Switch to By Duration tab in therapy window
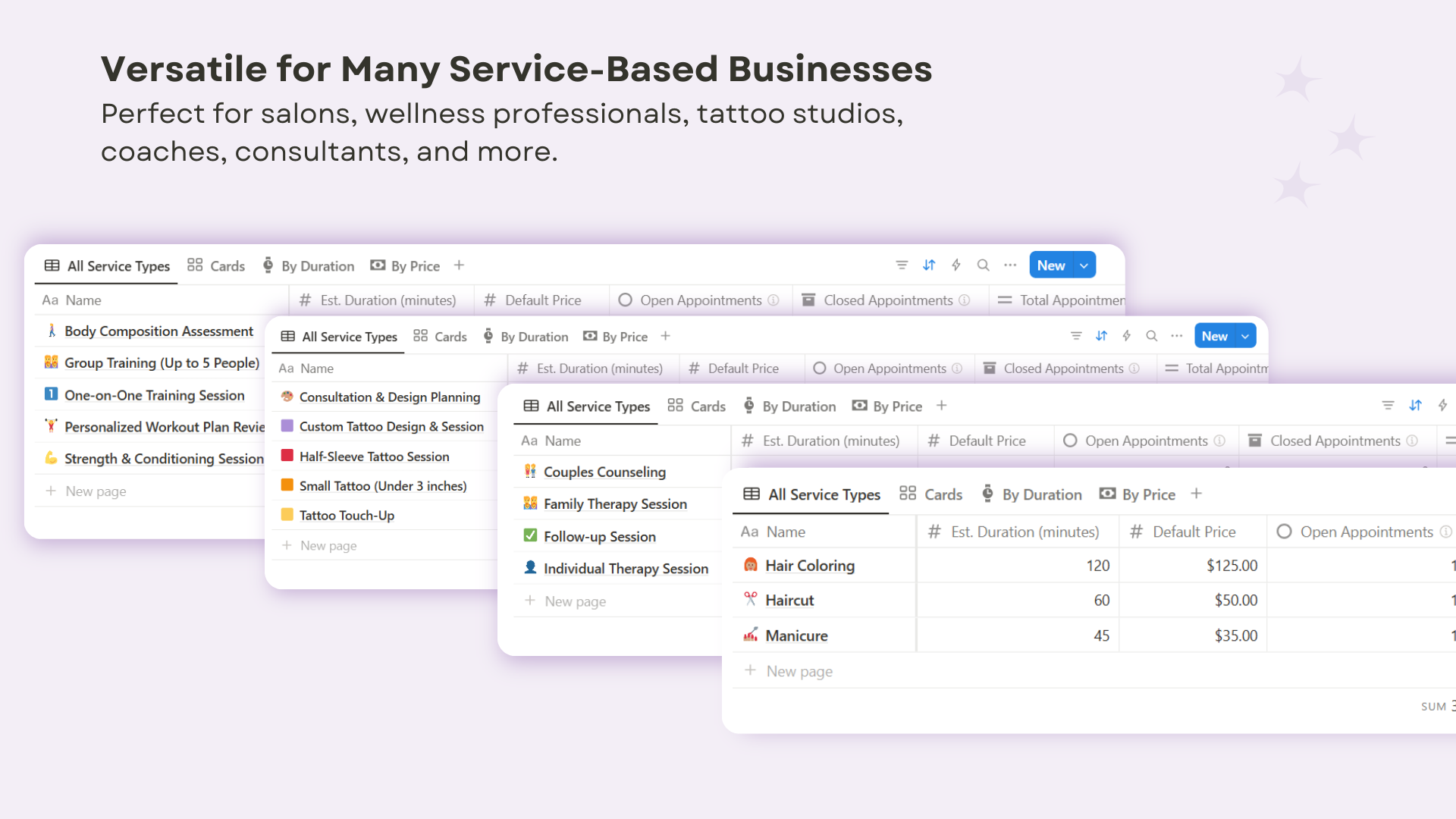The height and width of the screenshot is (819, 1456). (x=789, y=406)
